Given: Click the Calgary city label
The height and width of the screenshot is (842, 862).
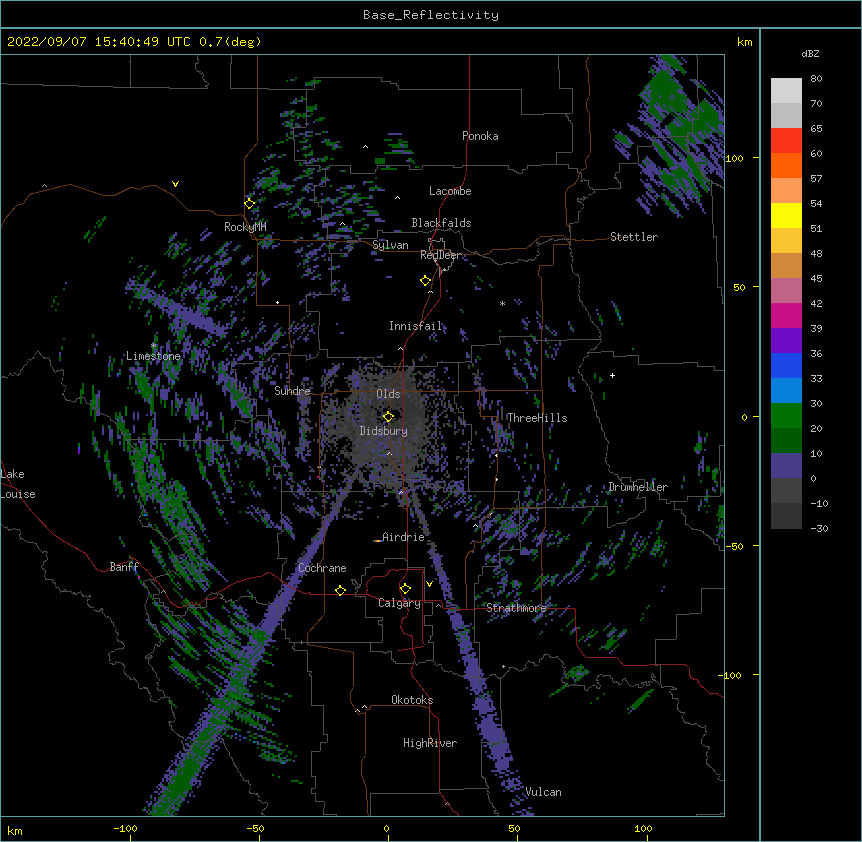Looking at the screenshot, I should coord(399,603).
